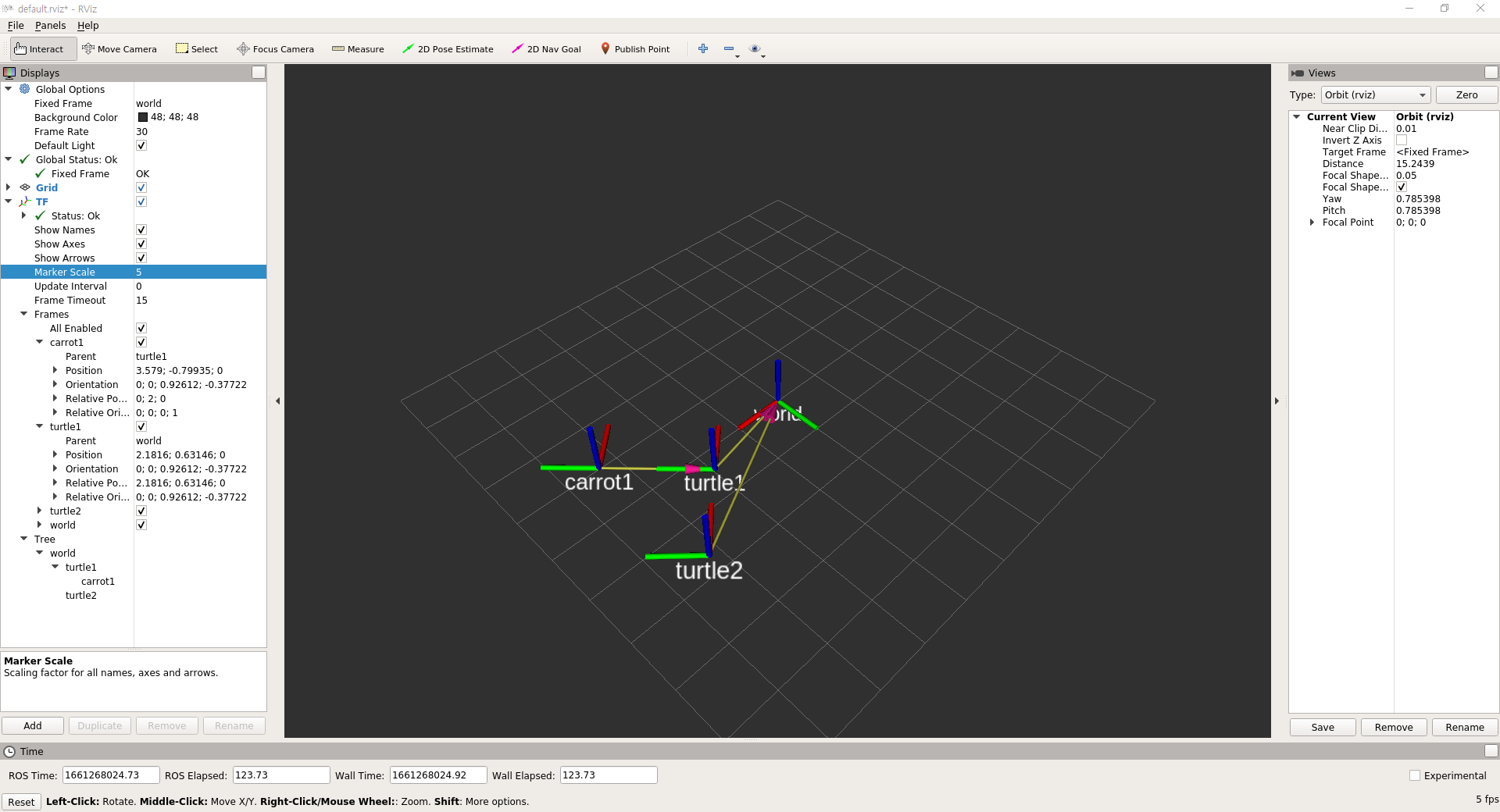Open the view Type dropdown
Image resolution: width=1500 pixels, height=812 pixels.
pos(1376,95)
